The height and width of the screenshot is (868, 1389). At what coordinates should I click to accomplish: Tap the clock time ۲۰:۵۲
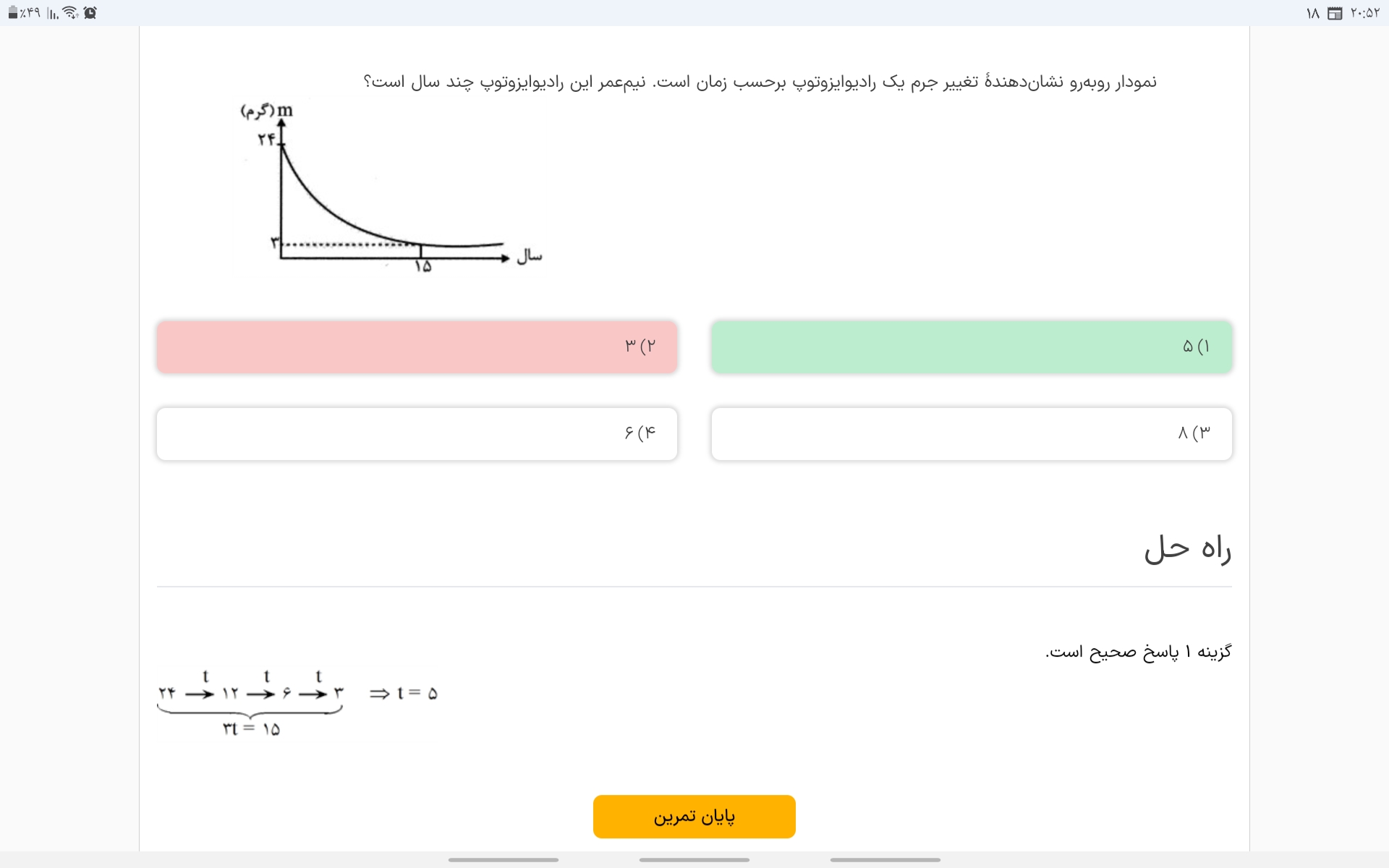pos(1365,13)
